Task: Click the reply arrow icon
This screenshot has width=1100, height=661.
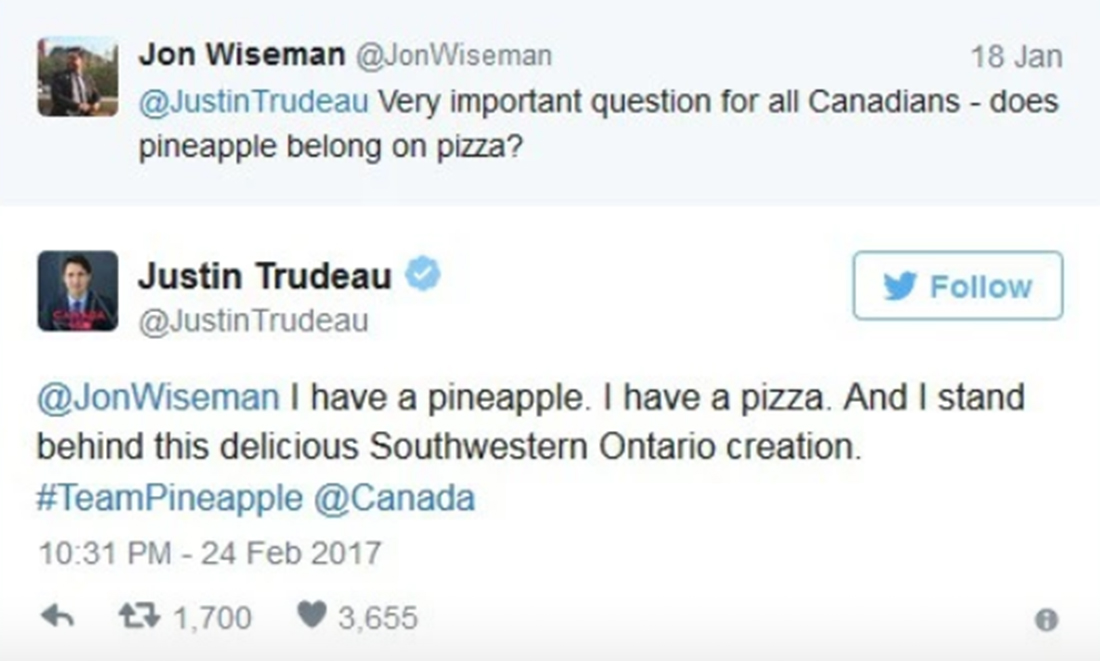Action: pyautogui.click(x=59, y=617)
